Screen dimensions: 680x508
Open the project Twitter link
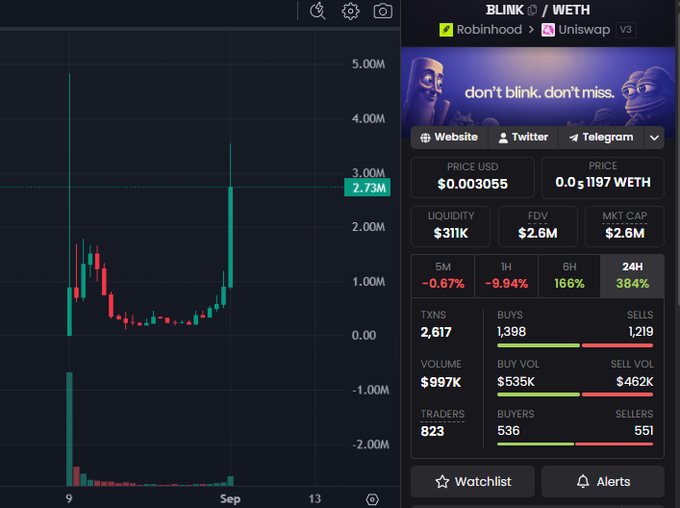tap(523, 138)
